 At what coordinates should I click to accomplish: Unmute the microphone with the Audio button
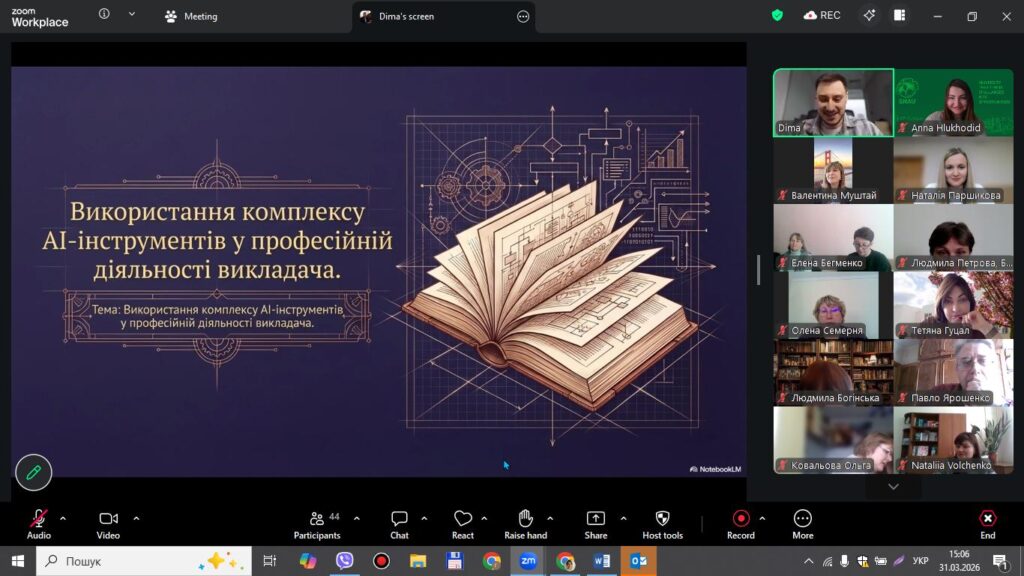click(x=38, y=519)
